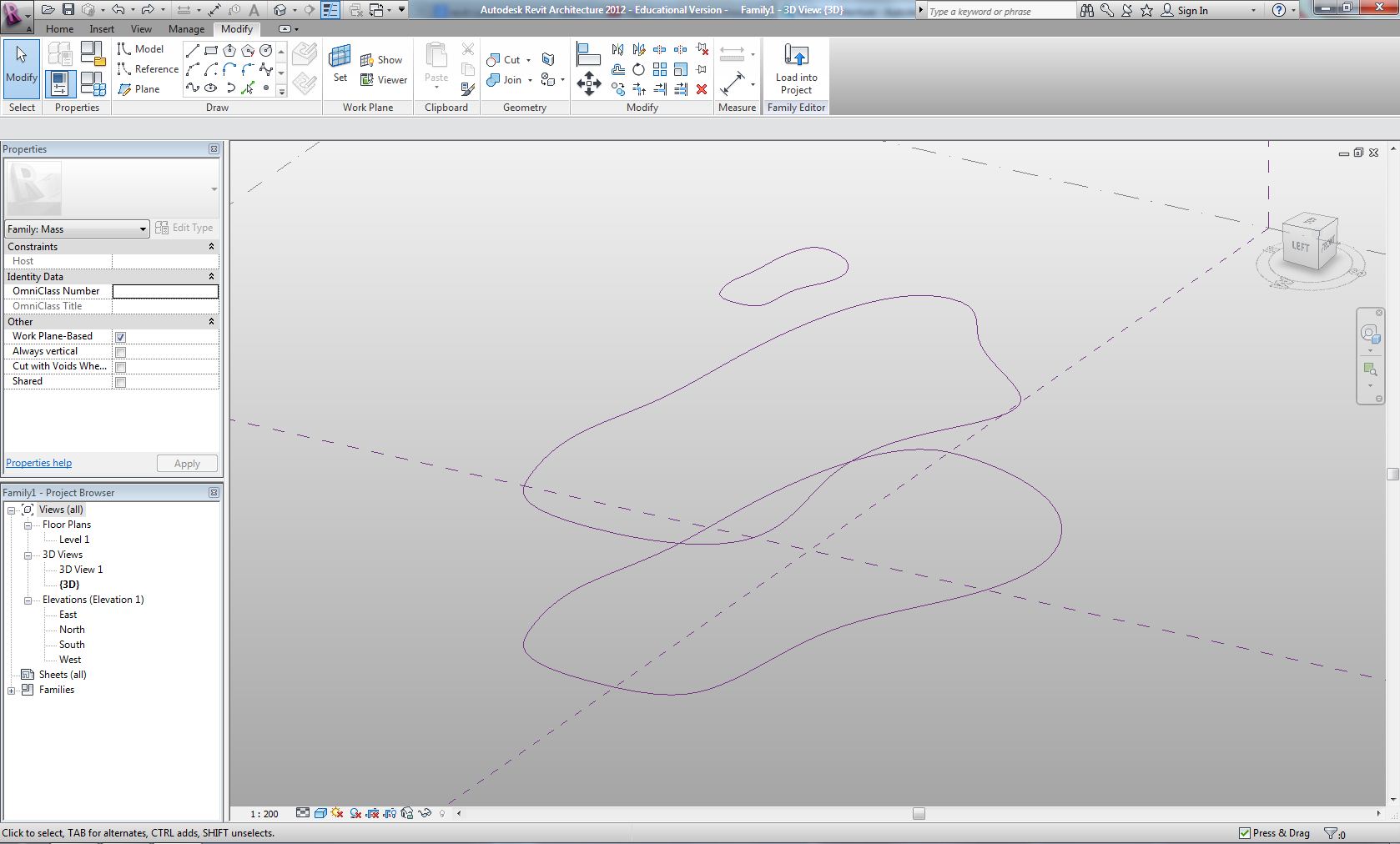Collapse the Elevations tree node
The height and width of the screenshot is (844, 1400).
click(x=28, y=600)
